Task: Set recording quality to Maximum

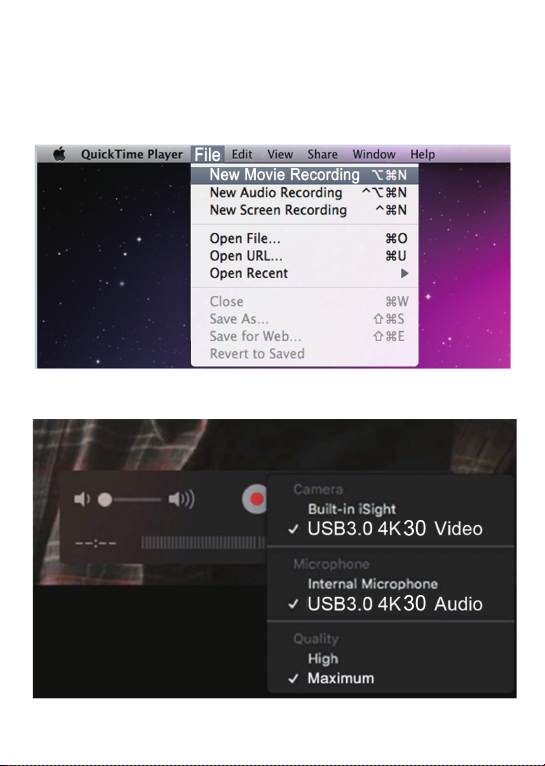Action: (340, 678)
